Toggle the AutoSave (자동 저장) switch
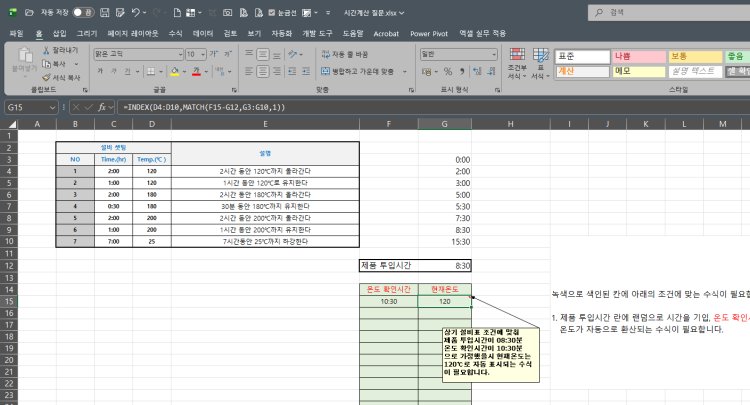Image resolution: width=750 pixels, height=405 pixels. click(x=83, y=12)
